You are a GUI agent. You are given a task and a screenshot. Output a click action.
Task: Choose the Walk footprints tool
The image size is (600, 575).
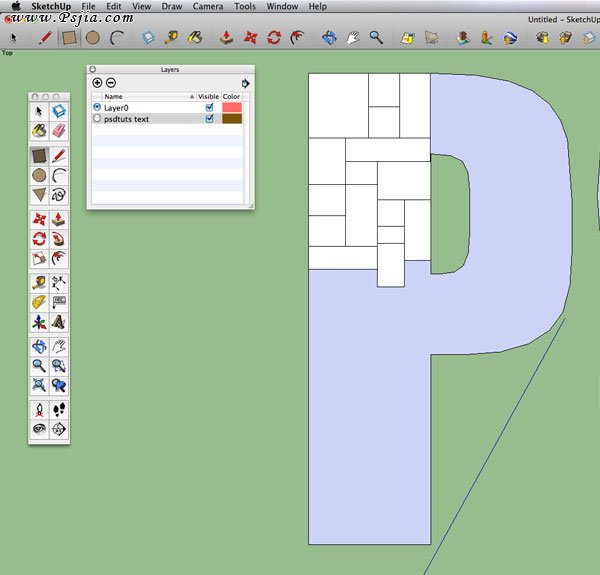pyautogui.click(x=59, y=410)
